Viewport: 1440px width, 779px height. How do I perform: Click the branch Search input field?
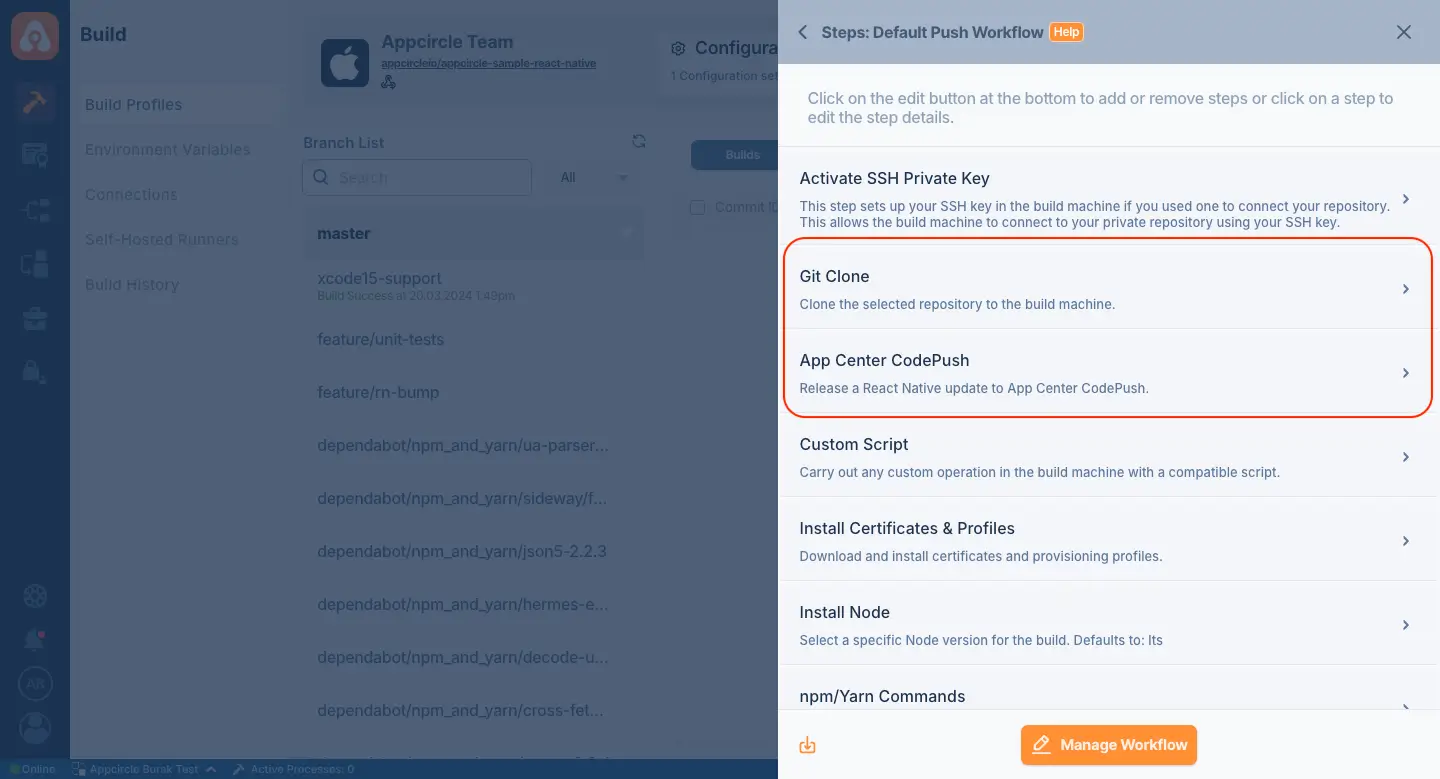pos(417,177)
